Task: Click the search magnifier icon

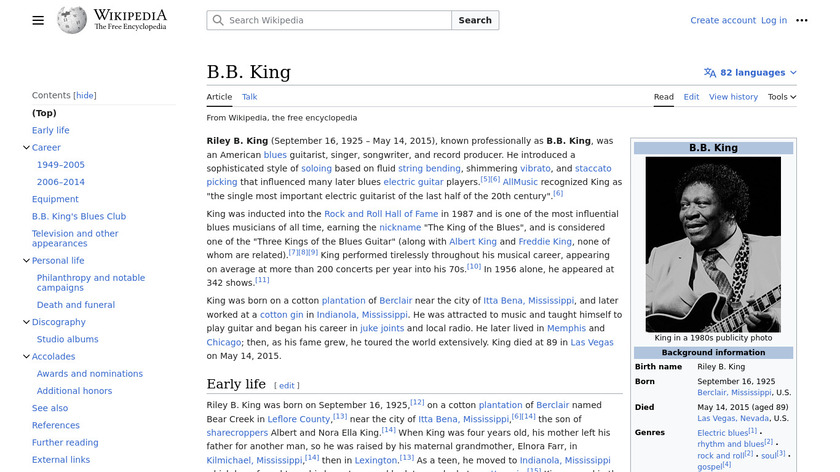Action: 218,20
